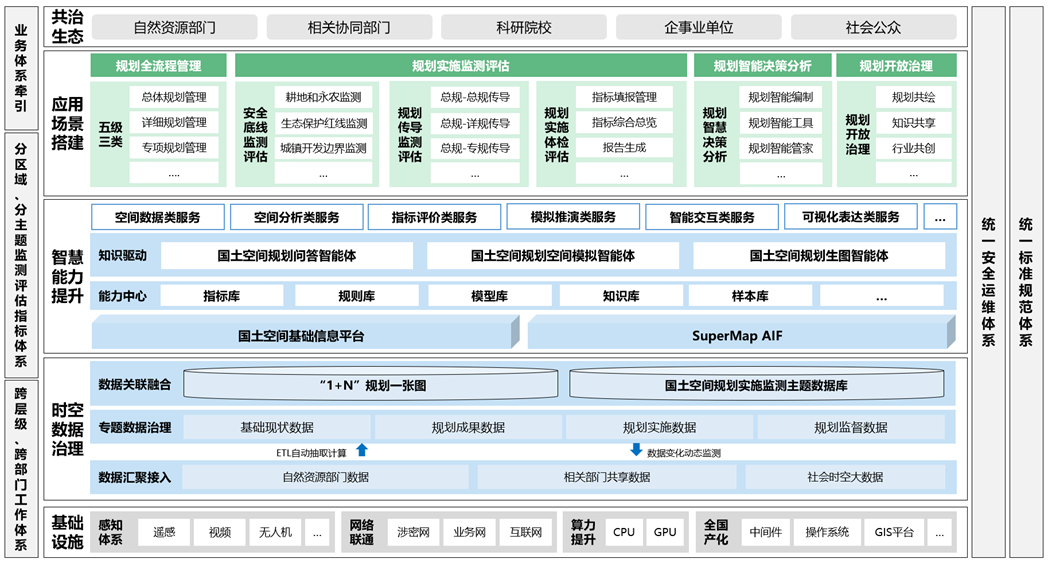Open 指标库 in the 能力中心 row
This screenshot has height=563, width=1048.
pos(221,296)
